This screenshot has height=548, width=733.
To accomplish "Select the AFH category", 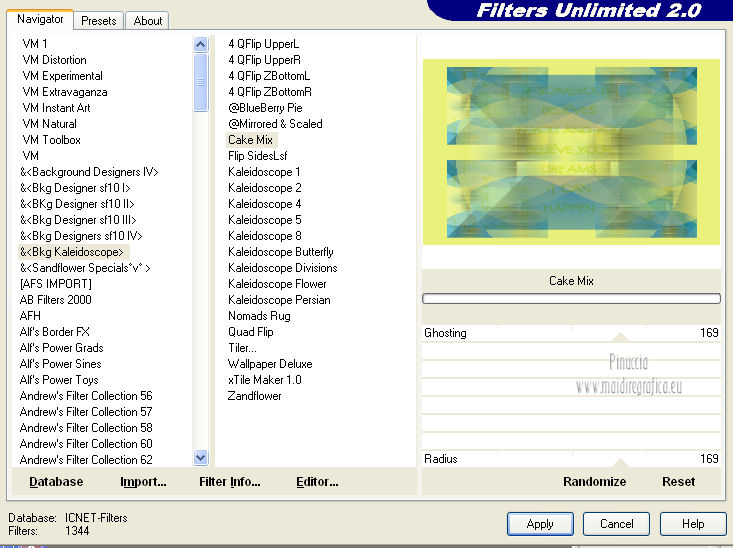I will (30, 316).
